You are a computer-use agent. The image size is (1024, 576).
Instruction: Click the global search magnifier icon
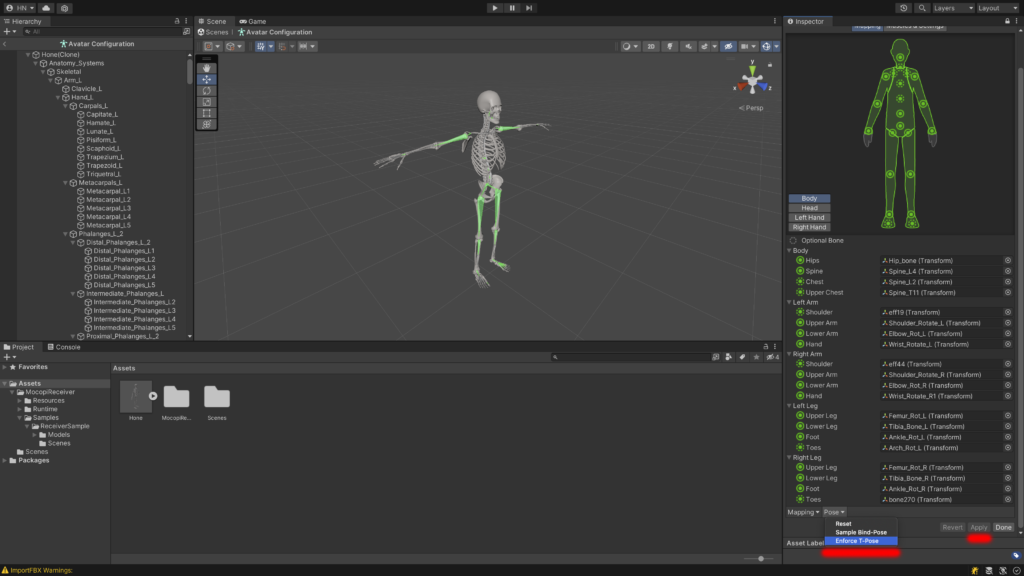(x=922, y=8)
